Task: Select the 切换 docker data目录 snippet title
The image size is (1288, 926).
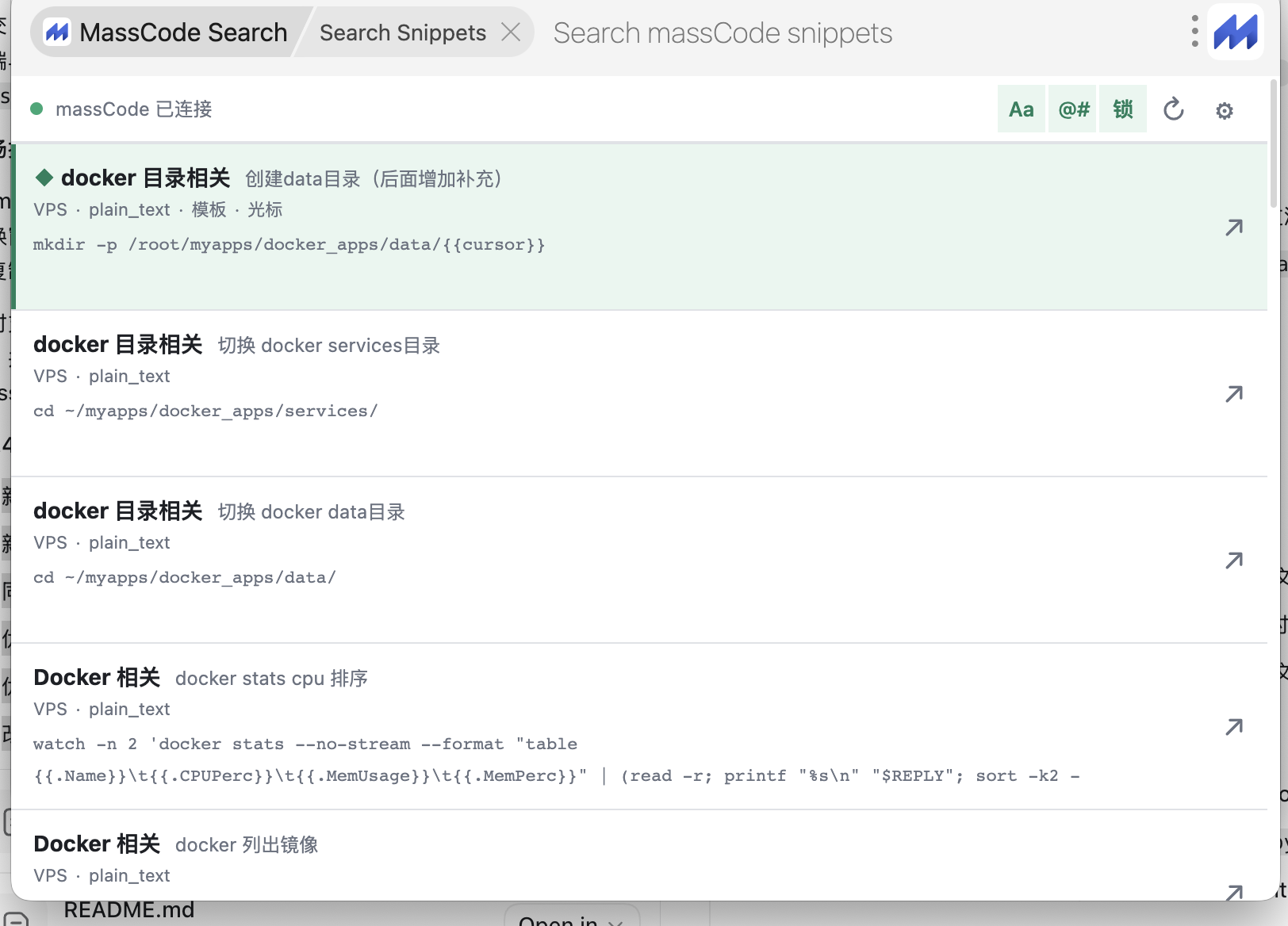Action: point(312,511)
